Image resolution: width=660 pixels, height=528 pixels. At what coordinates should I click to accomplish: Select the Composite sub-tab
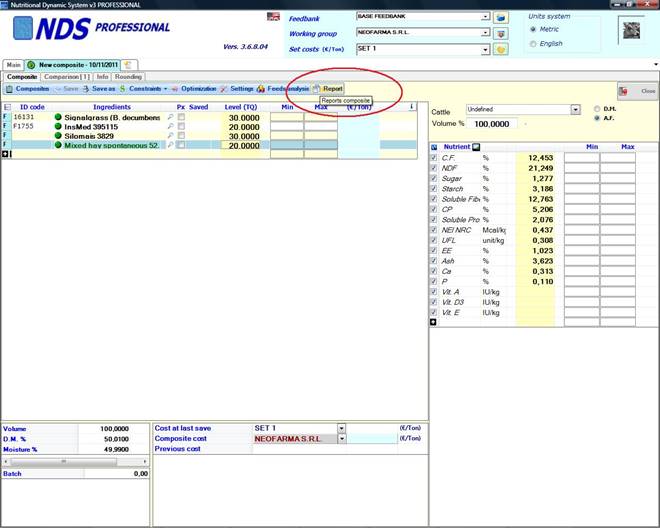pos(22,77)
